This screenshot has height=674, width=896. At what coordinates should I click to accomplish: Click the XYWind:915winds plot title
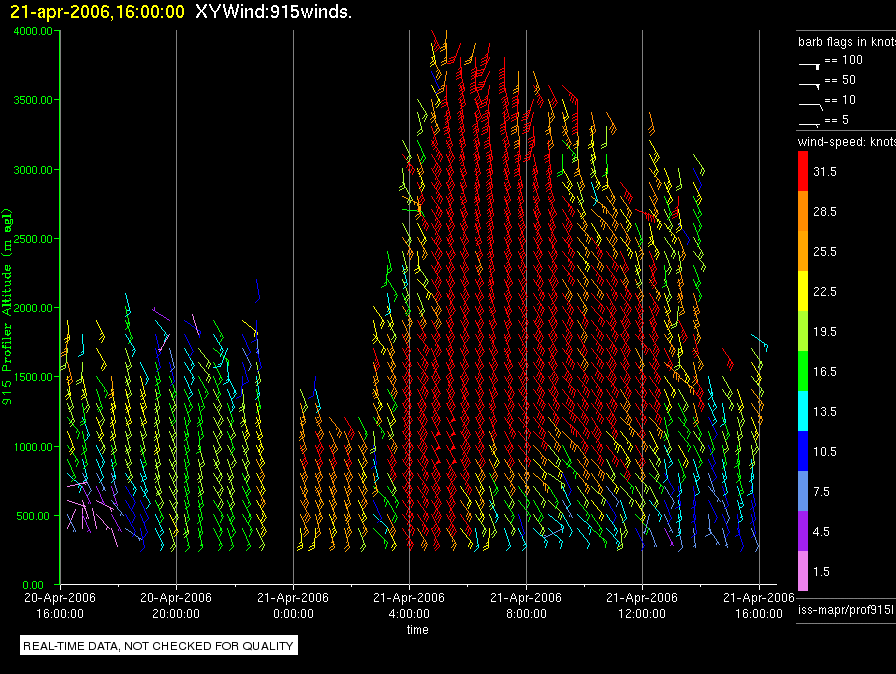tap(273, 12)
